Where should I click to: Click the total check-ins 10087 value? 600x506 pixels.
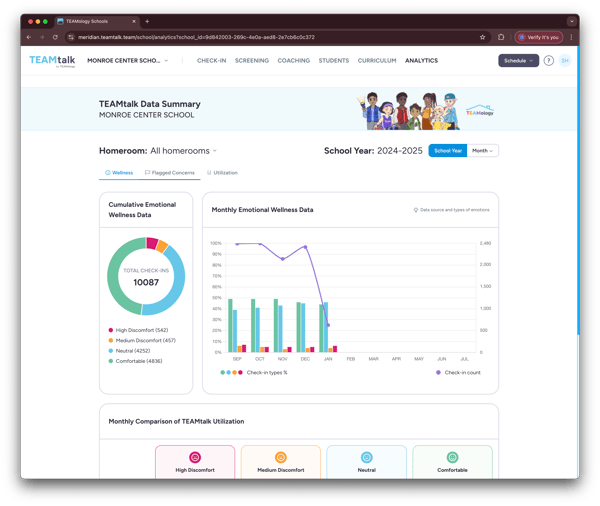point(146,282)
